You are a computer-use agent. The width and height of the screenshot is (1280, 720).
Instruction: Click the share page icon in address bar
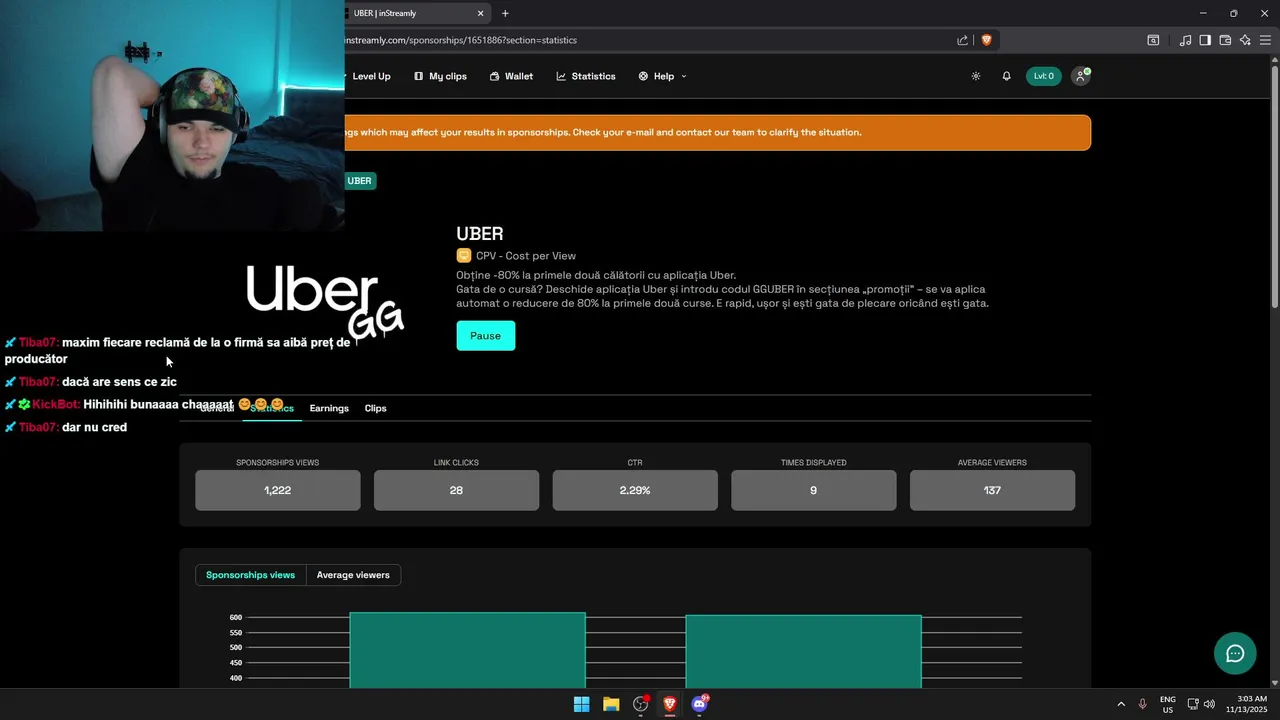[962, 40]
